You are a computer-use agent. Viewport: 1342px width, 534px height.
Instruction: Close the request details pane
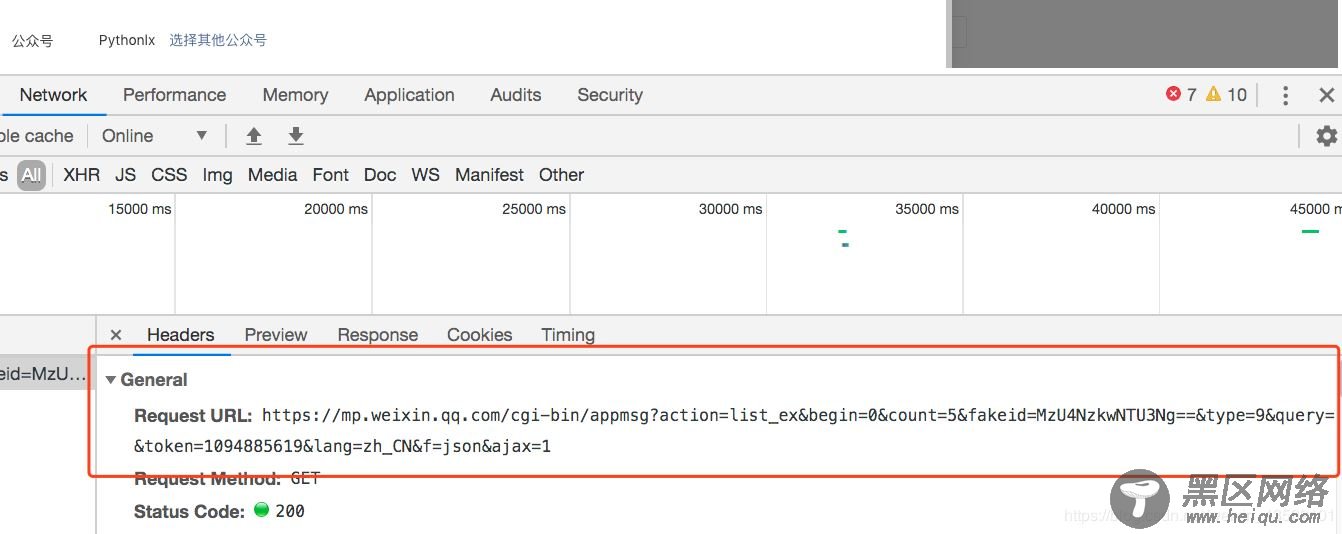pyautogui.click(x=116, y=335)
